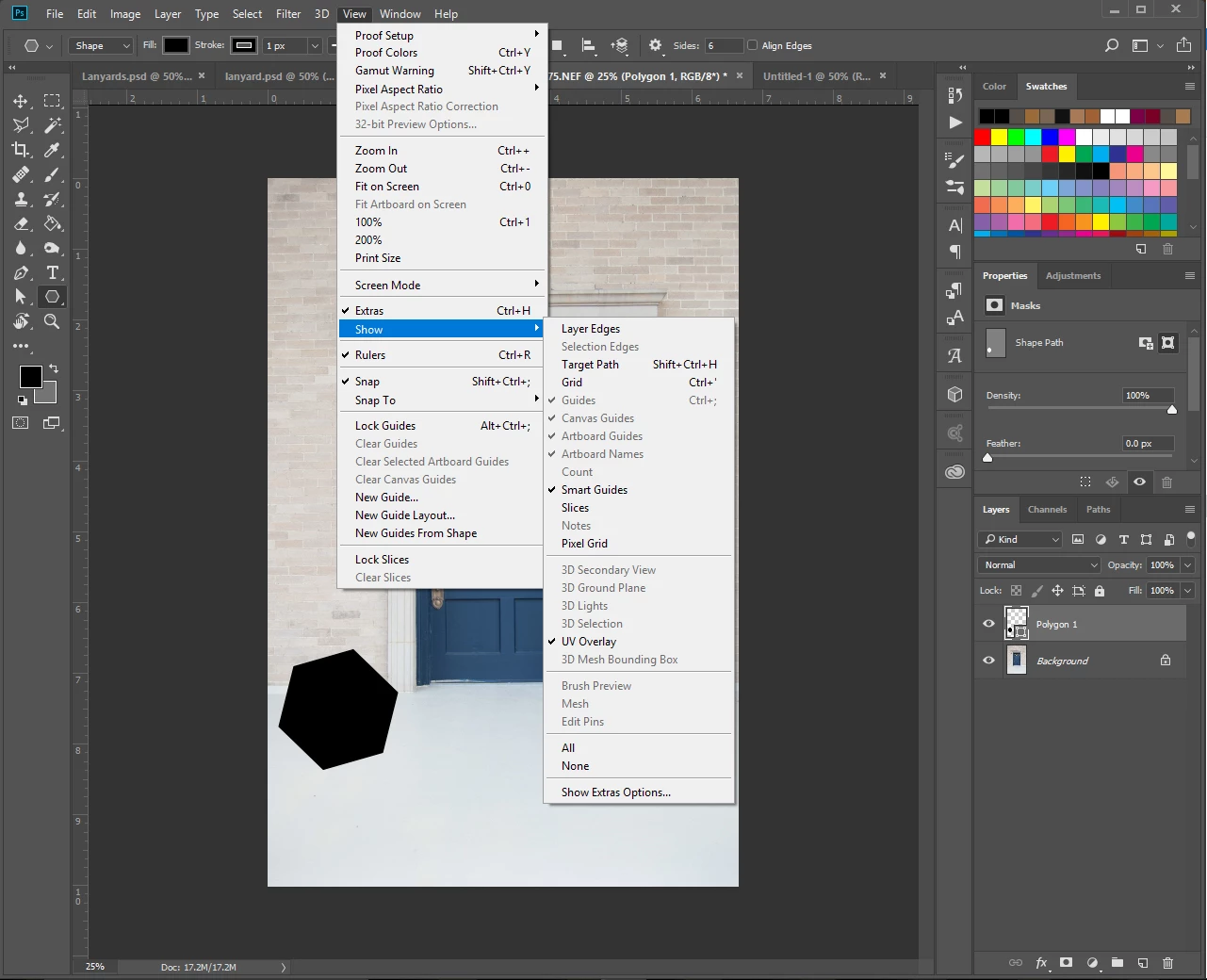Select the Polygon shape tool

52,297
